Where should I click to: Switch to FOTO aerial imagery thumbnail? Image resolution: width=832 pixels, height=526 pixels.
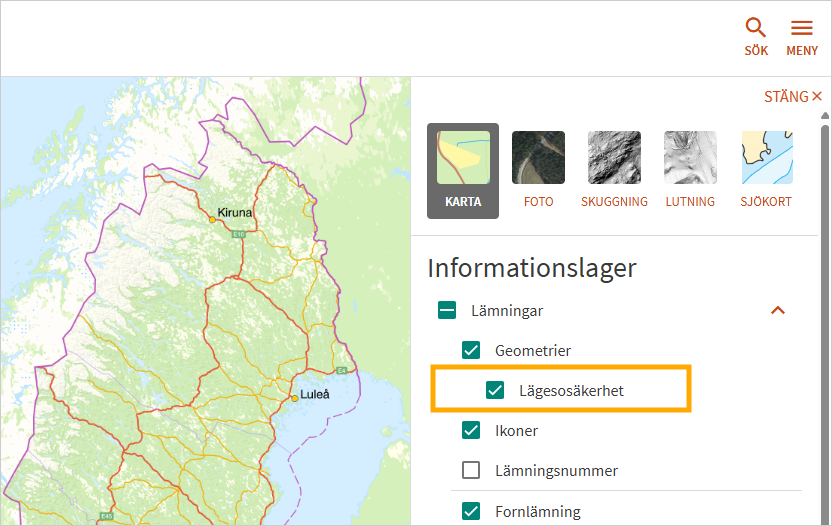(x=538, y=158)
